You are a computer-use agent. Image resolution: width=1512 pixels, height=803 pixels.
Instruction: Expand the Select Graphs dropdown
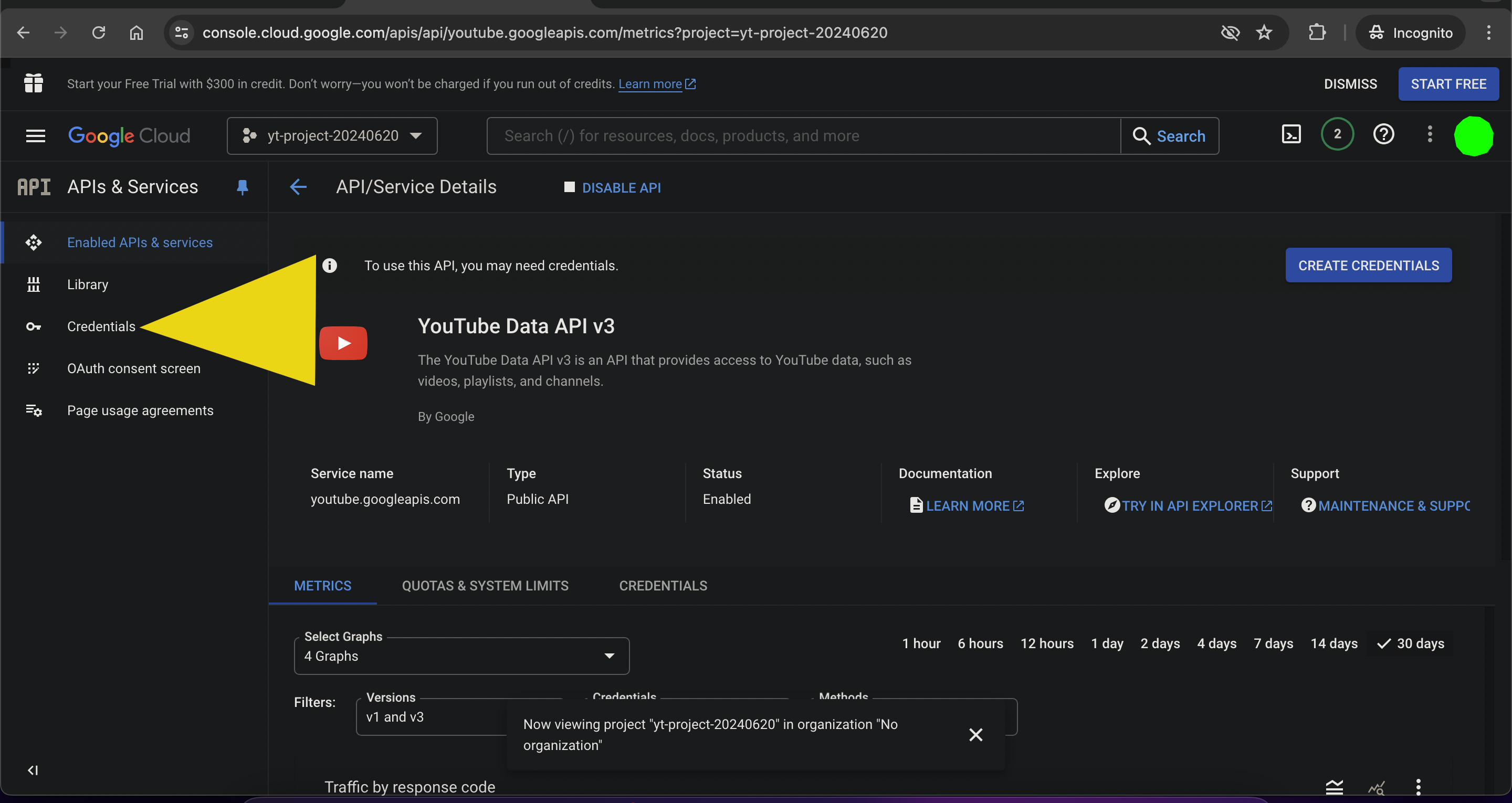pos(461,656)
